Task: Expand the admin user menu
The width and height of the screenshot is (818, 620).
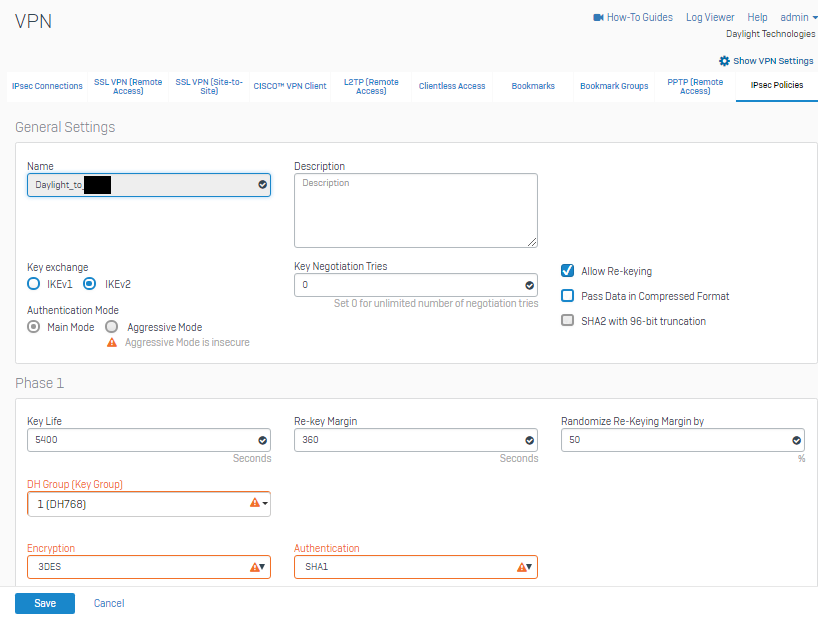Action: pyautogui.click(x=798, y=18)
